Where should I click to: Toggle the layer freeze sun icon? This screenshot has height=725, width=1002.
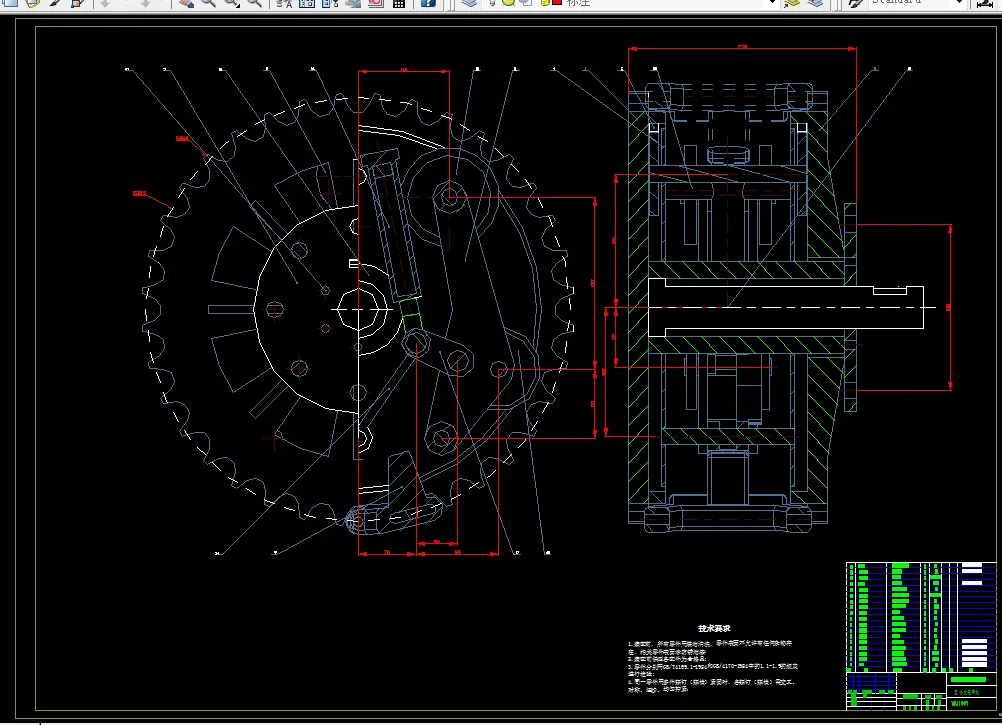pos(509,3)
